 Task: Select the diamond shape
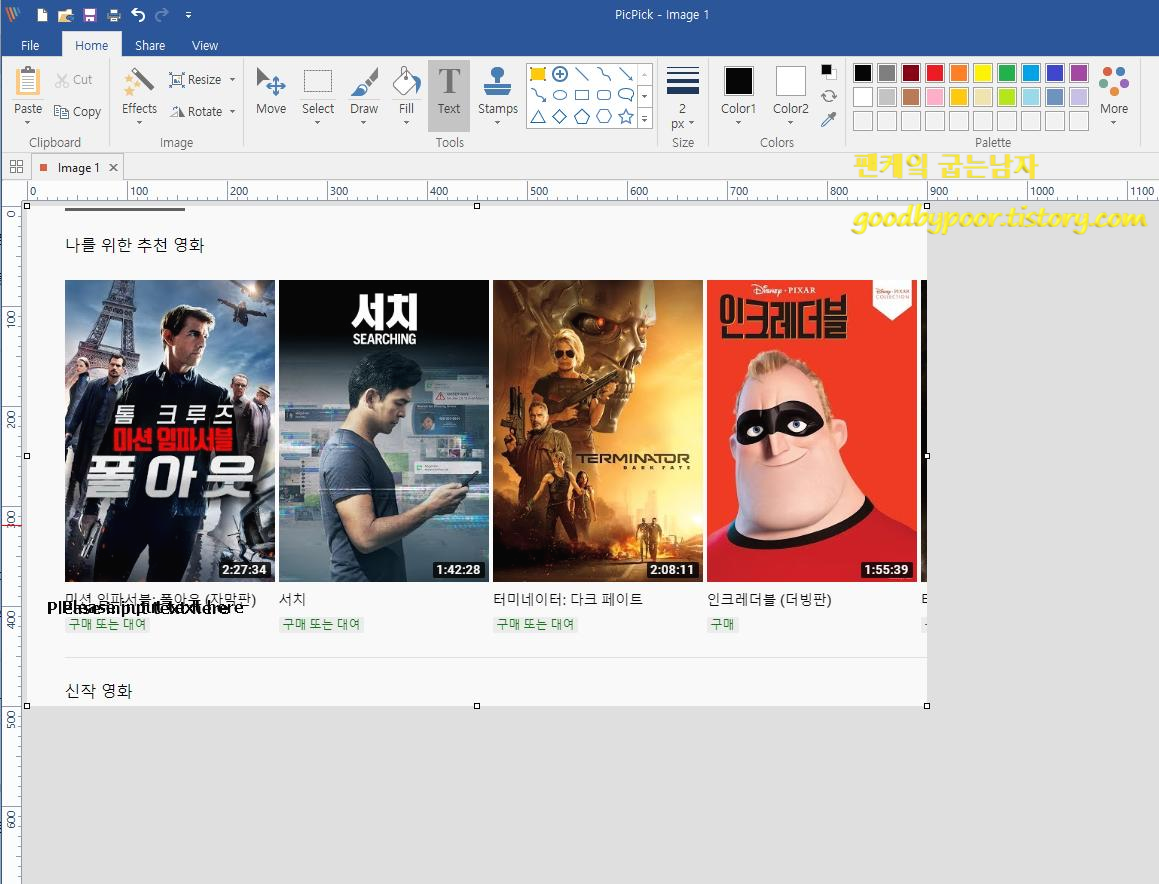pyautogui.click(x=560, y=117)
